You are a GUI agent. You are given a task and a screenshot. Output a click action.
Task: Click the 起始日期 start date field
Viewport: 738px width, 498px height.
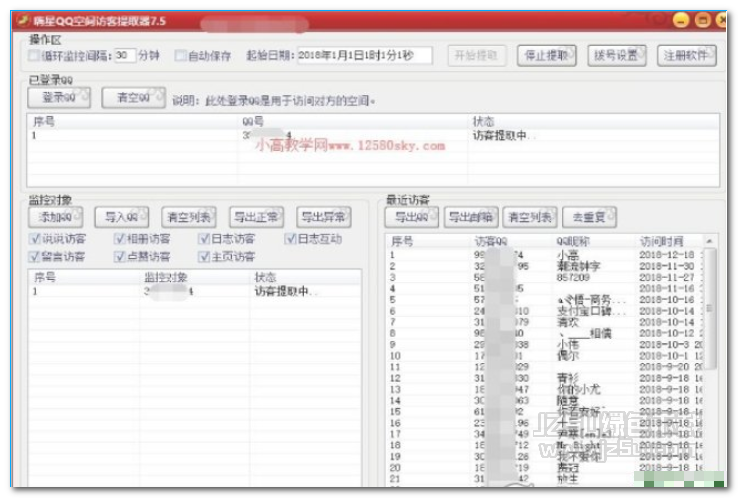pos(364,56)
